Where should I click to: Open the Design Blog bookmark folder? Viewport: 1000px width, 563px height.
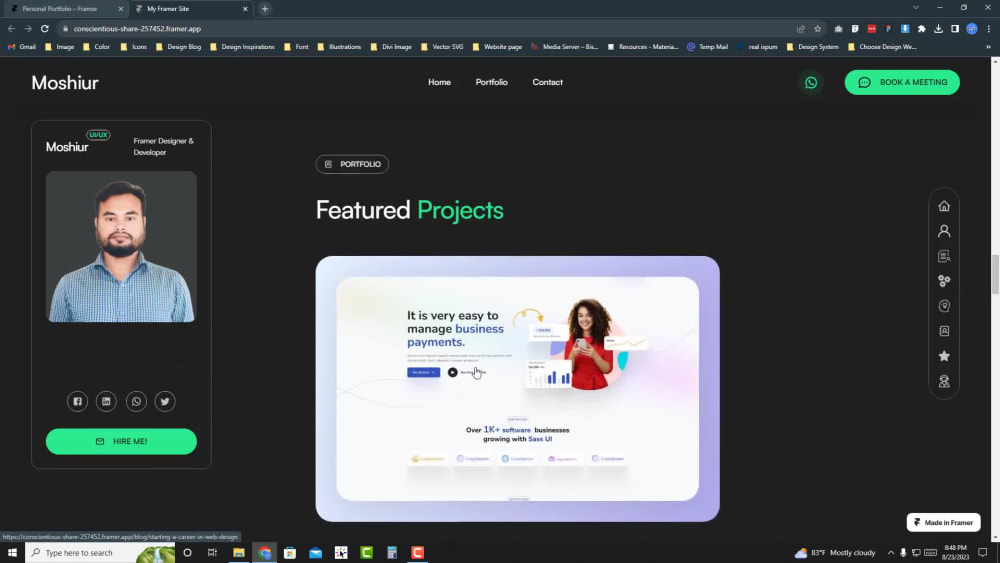pos(179,47)
